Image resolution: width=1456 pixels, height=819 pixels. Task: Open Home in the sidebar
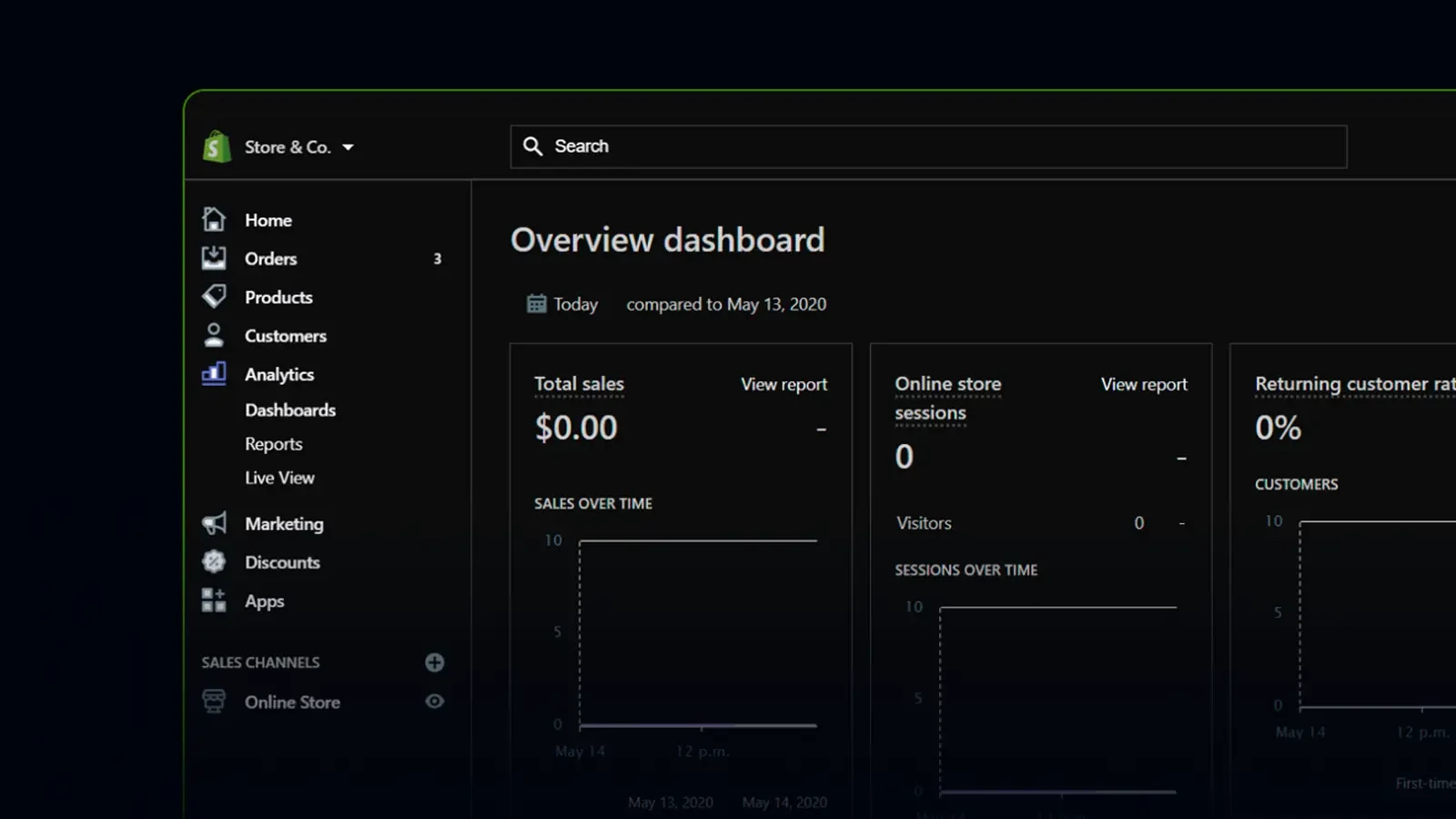click(x=268, y=220)
